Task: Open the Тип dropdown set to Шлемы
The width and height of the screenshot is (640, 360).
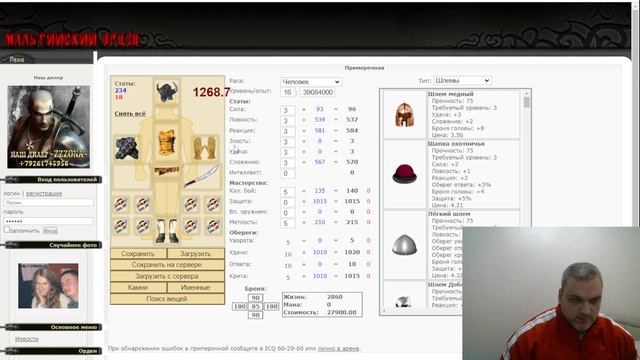Action: pyautogui.click(x=462, y=81)
